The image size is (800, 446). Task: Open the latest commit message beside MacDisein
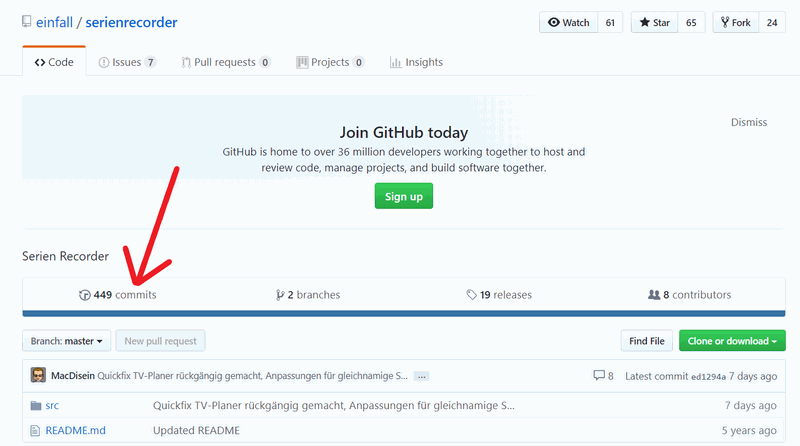tap(253, 376)
